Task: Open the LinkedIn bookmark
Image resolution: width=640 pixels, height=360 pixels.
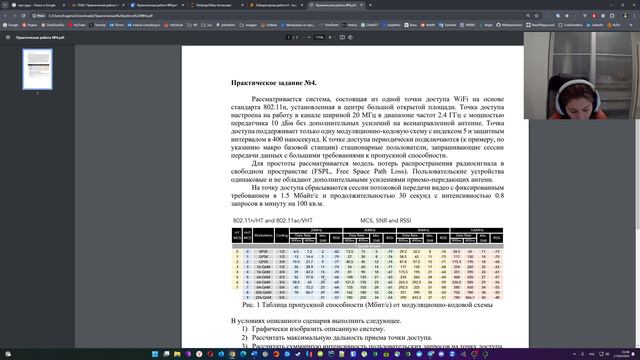Action: pos(595,25)
